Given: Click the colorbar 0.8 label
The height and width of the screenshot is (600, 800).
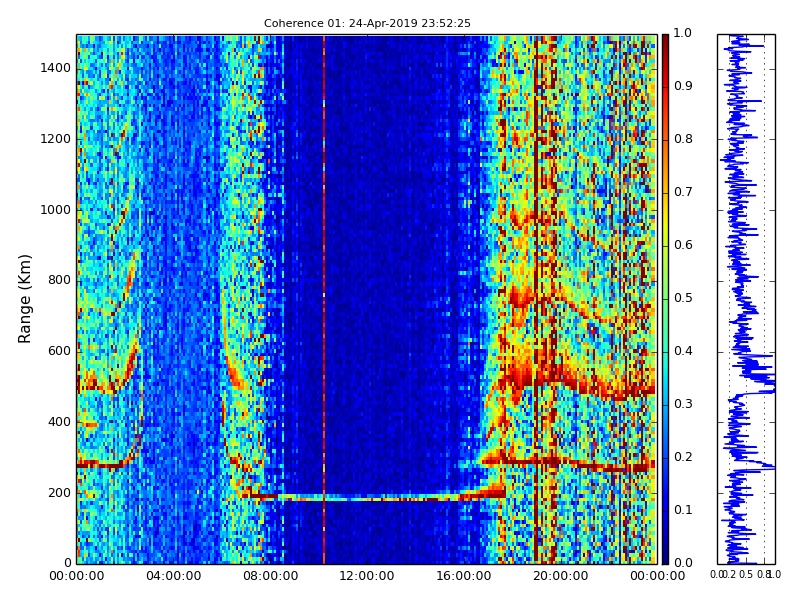Looking at the screenshot, I should [683, 139].
